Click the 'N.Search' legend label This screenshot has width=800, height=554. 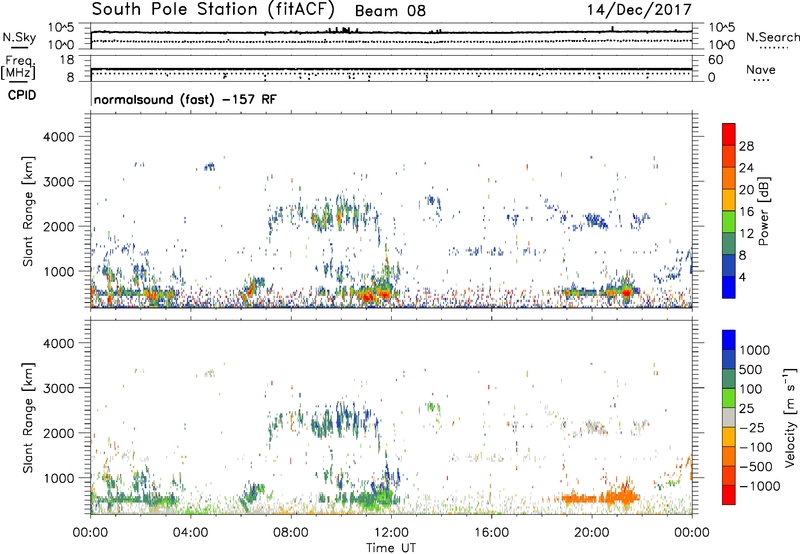(x=773, y=37)
